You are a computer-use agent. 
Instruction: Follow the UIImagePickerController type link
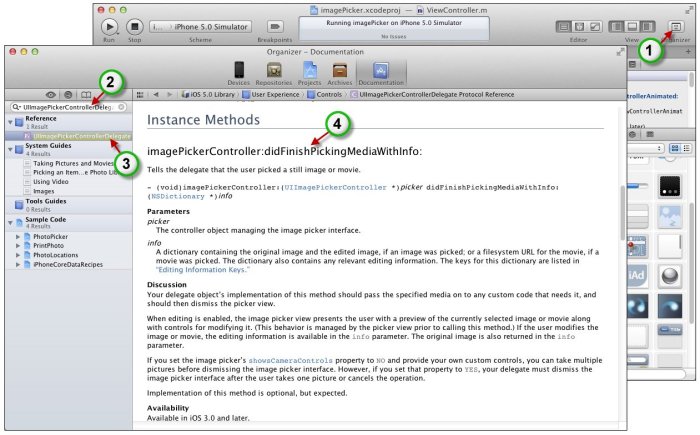[x=336, y=188]
